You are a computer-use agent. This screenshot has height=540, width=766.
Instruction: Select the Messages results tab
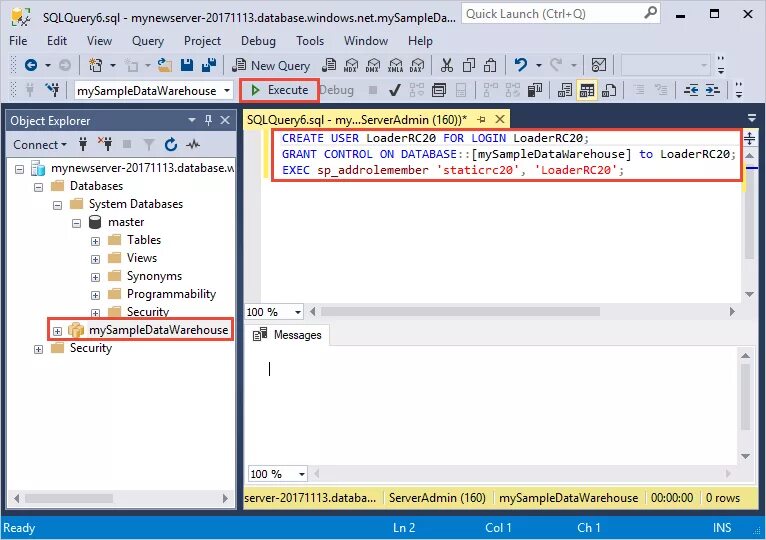click(x=287, y=335)
